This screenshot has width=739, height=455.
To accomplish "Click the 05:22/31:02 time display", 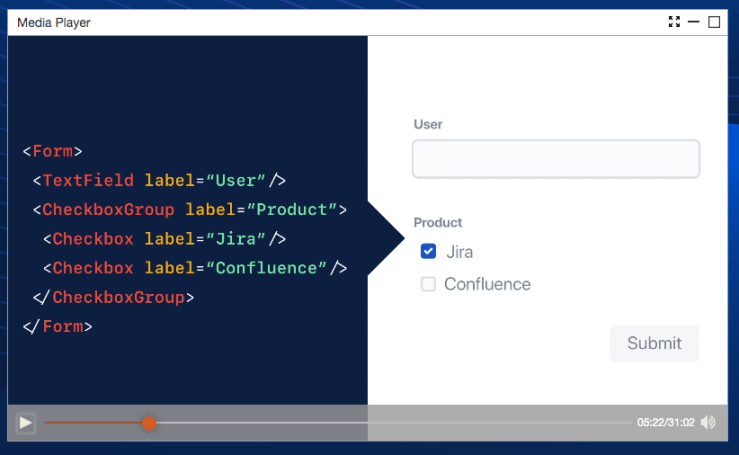I will pyautogui.click(x=665, y=422).
